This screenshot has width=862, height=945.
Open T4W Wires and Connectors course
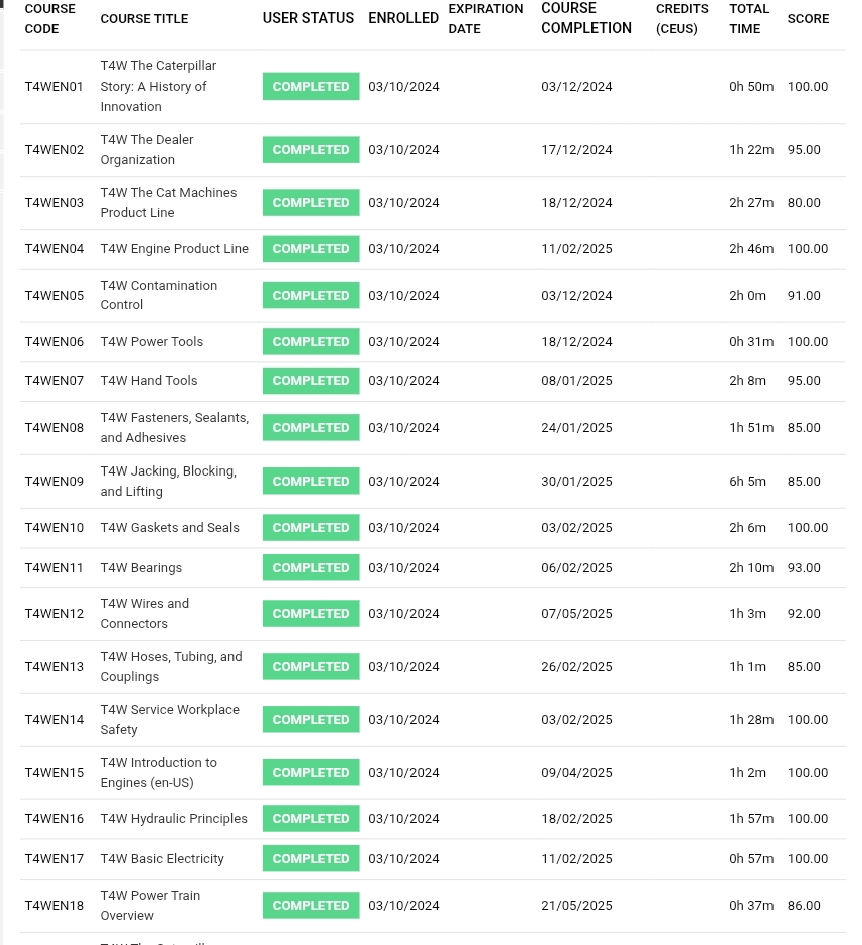point(145,614)
